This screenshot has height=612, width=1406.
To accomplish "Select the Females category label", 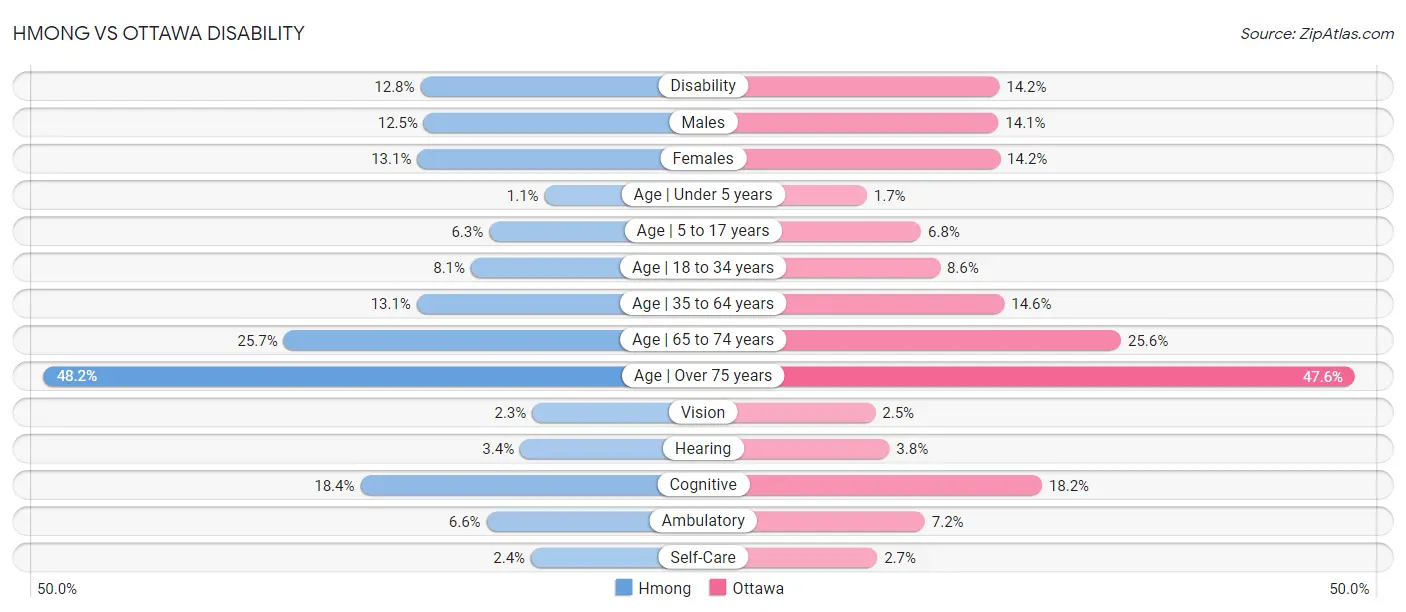I will [703, 158].
